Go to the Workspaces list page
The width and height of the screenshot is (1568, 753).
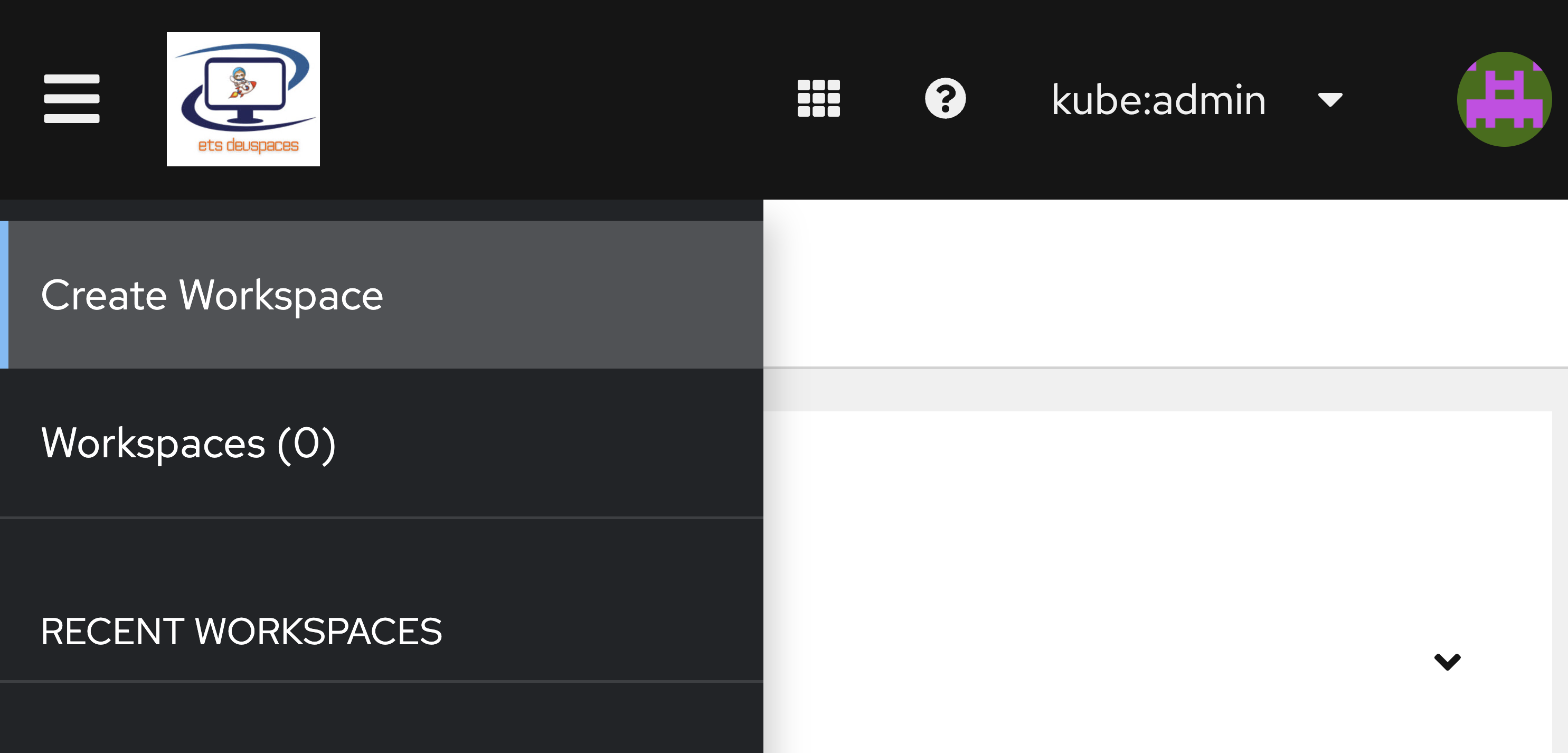pos(188,443)
